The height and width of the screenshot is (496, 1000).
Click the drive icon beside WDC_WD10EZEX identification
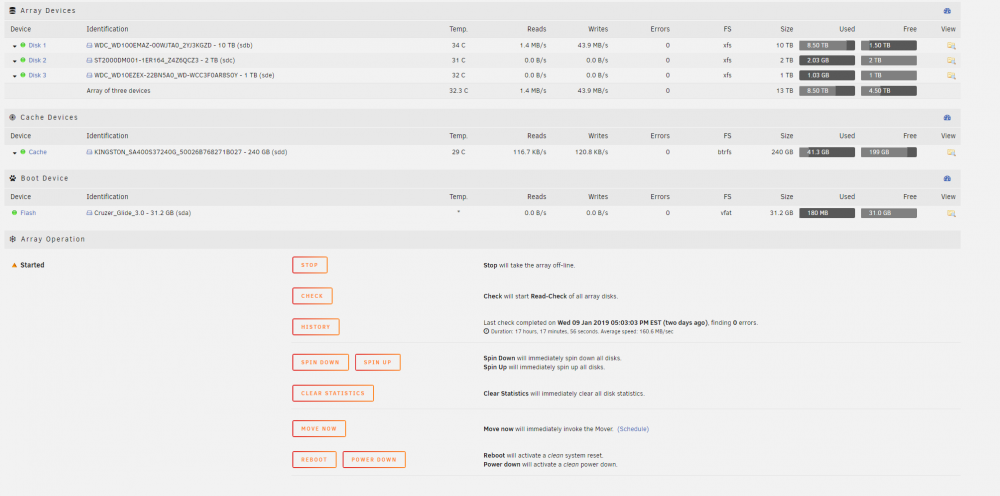coord(89,75)
